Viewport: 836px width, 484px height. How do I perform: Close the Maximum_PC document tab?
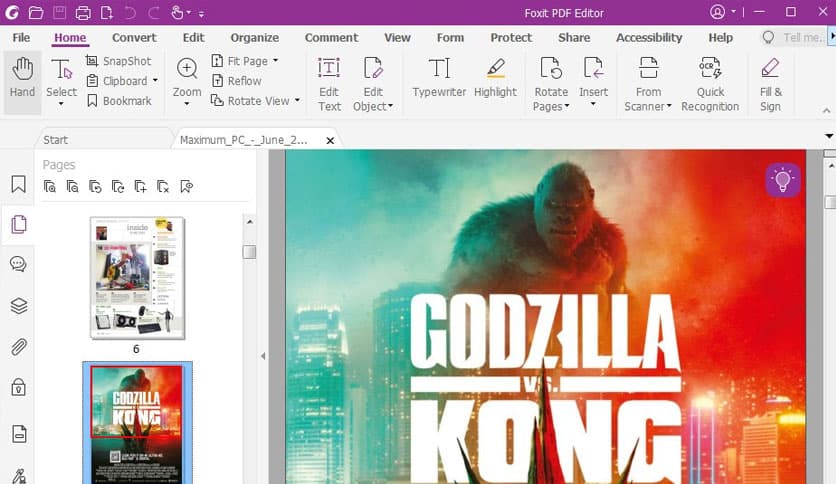pos(330,141)
